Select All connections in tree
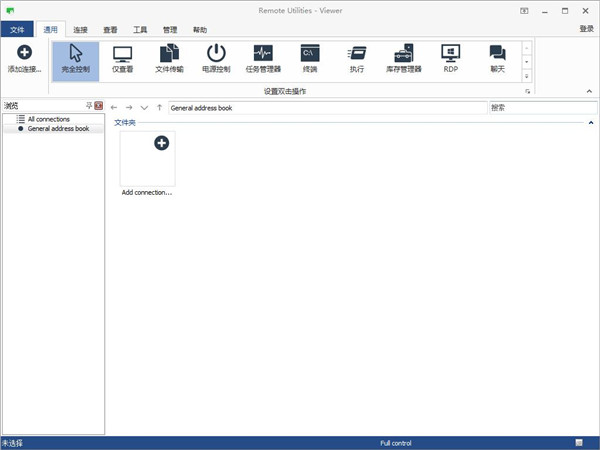This screenshot has width=600, height=450. click(x=48, y=119)
